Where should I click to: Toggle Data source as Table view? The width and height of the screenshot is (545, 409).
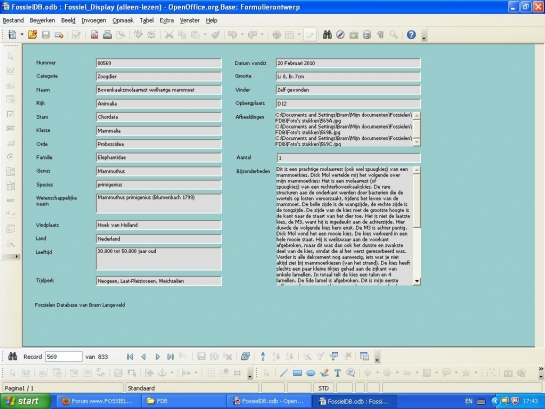click(x=364, y=356)
